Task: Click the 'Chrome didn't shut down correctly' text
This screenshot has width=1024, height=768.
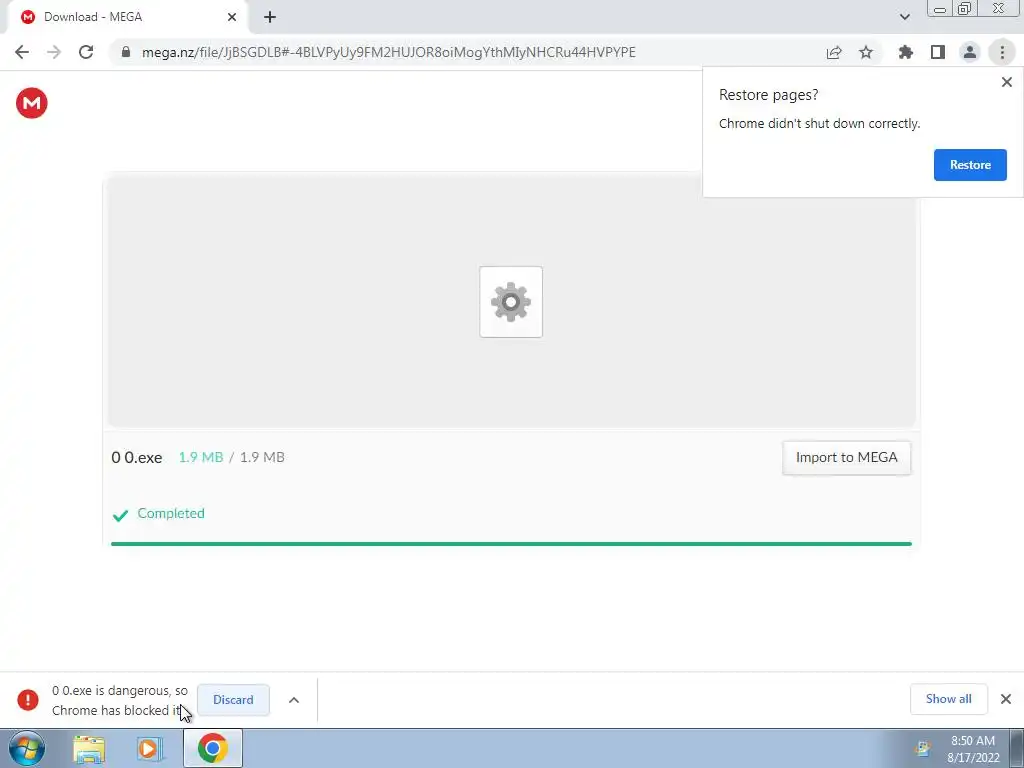Action: pyautogui.click(x=819, y=123)
